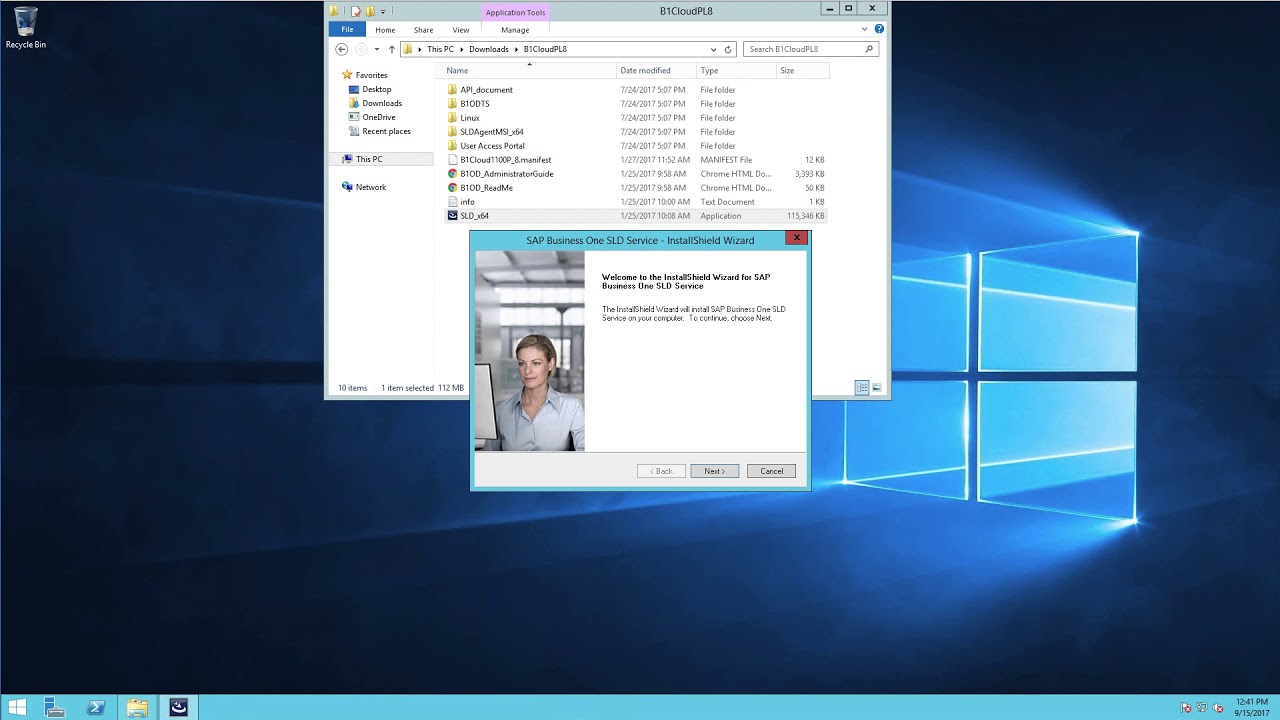Viewport: 1280px width, 720px height.
Task: Switch Explorer to details view icon
Action: coord(862,388)
